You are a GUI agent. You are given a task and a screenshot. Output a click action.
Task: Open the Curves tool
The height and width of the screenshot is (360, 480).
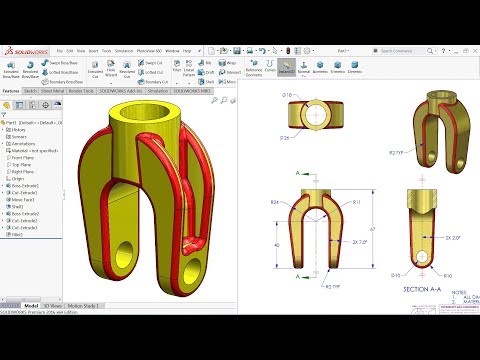pyautogui.click(x=270, y=66)
